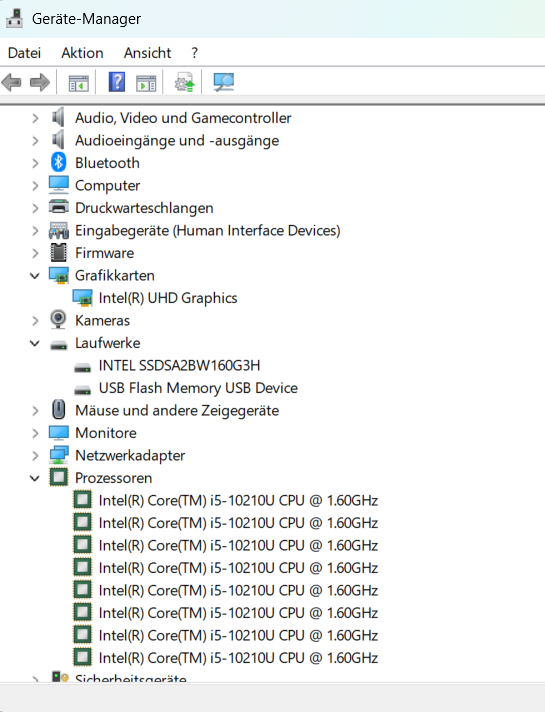The height and width of the screenshot is (712, 545).
Task: Expand the Computer category
Action: coord(35,186)
